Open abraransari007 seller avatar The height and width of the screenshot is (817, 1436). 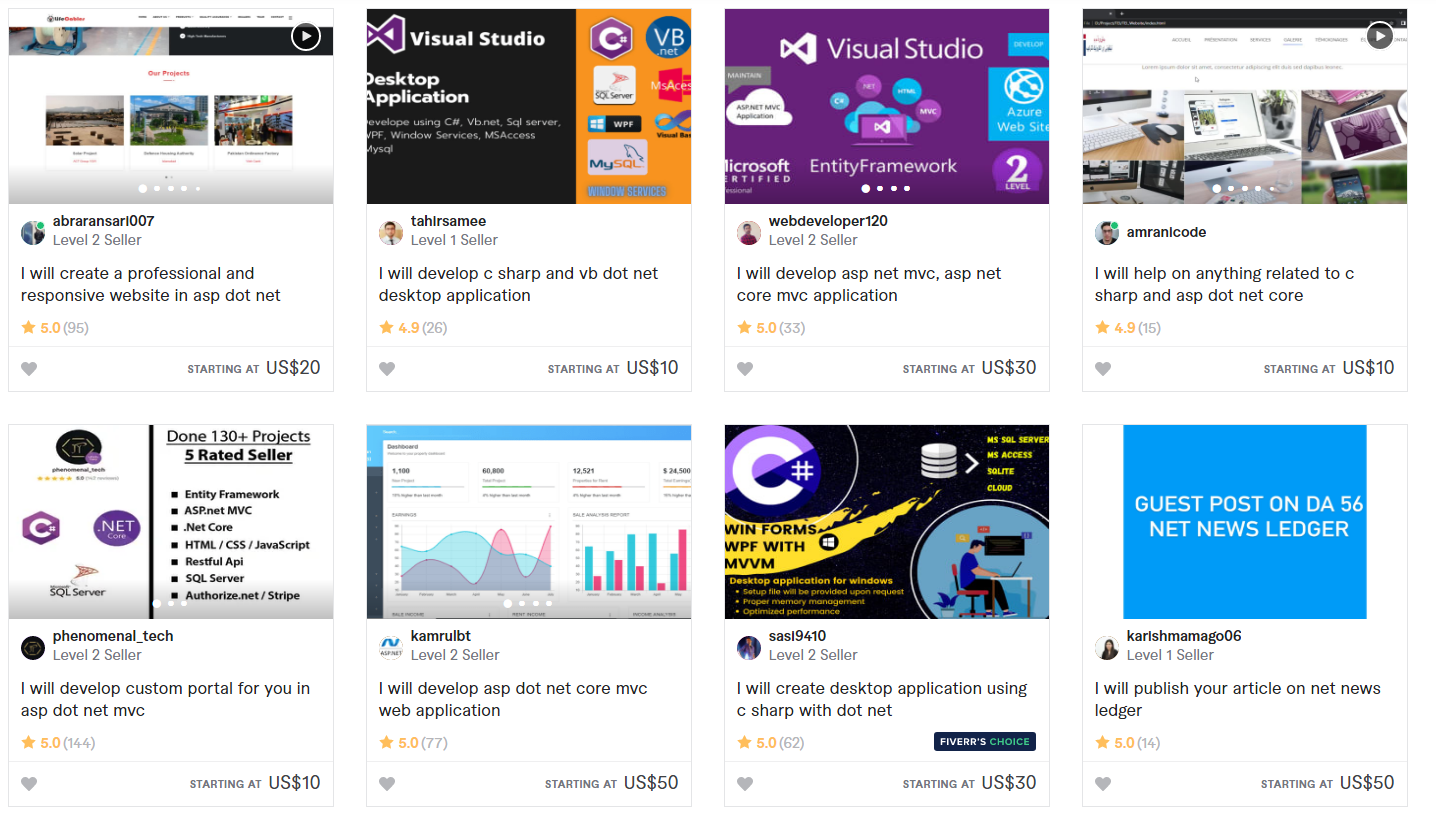click(33, 233)
